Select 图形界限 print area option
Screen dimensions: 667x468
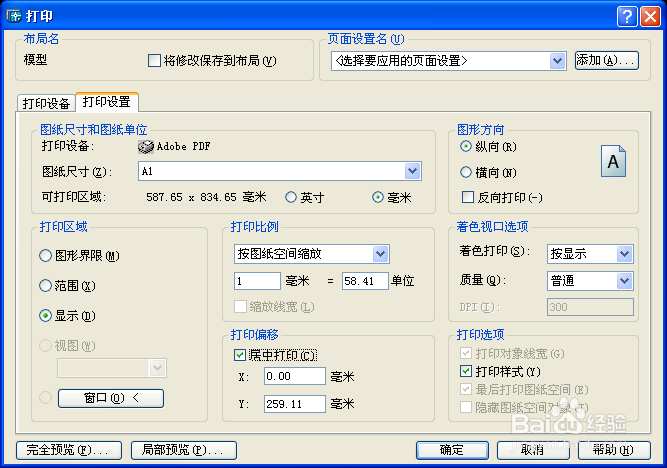pyautogui.click(x=46, y=256)
